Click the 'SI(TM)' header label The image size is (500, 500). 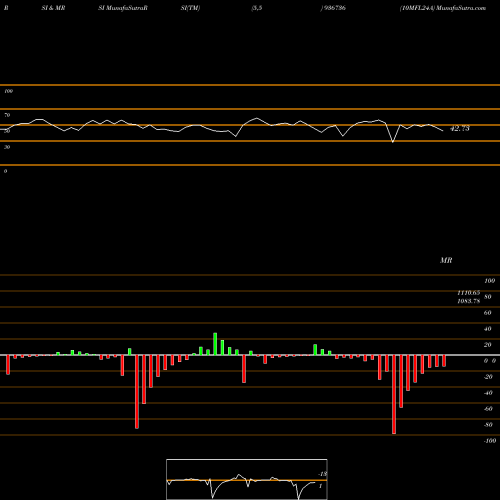(x=190, y=8)
